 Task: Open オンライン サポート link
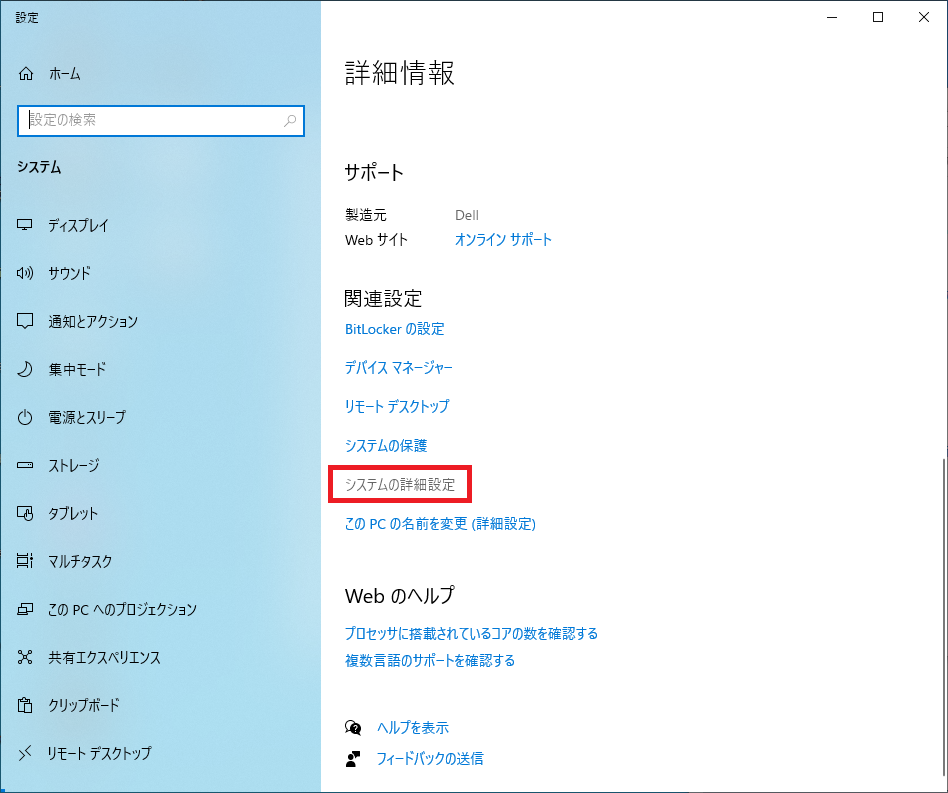coord(503,240)
